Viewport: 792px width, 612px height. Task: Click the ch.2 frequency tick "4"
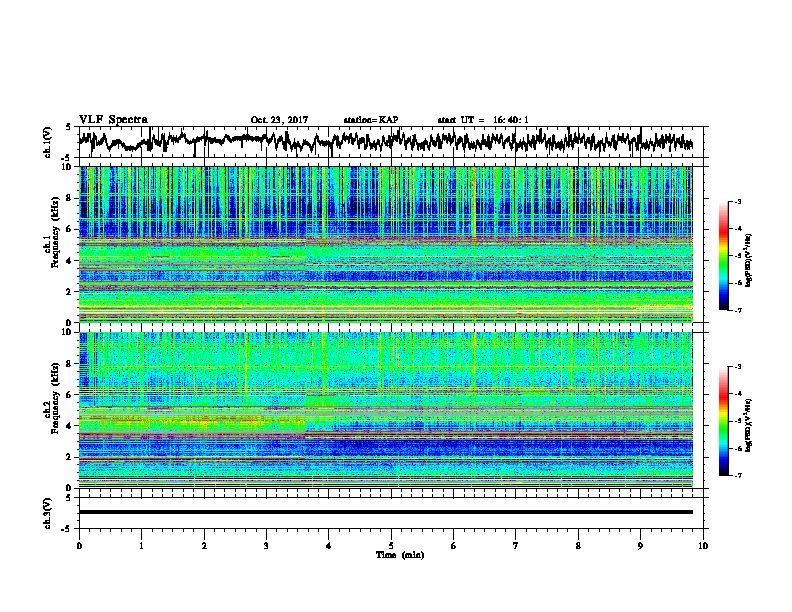pos(71,426)
